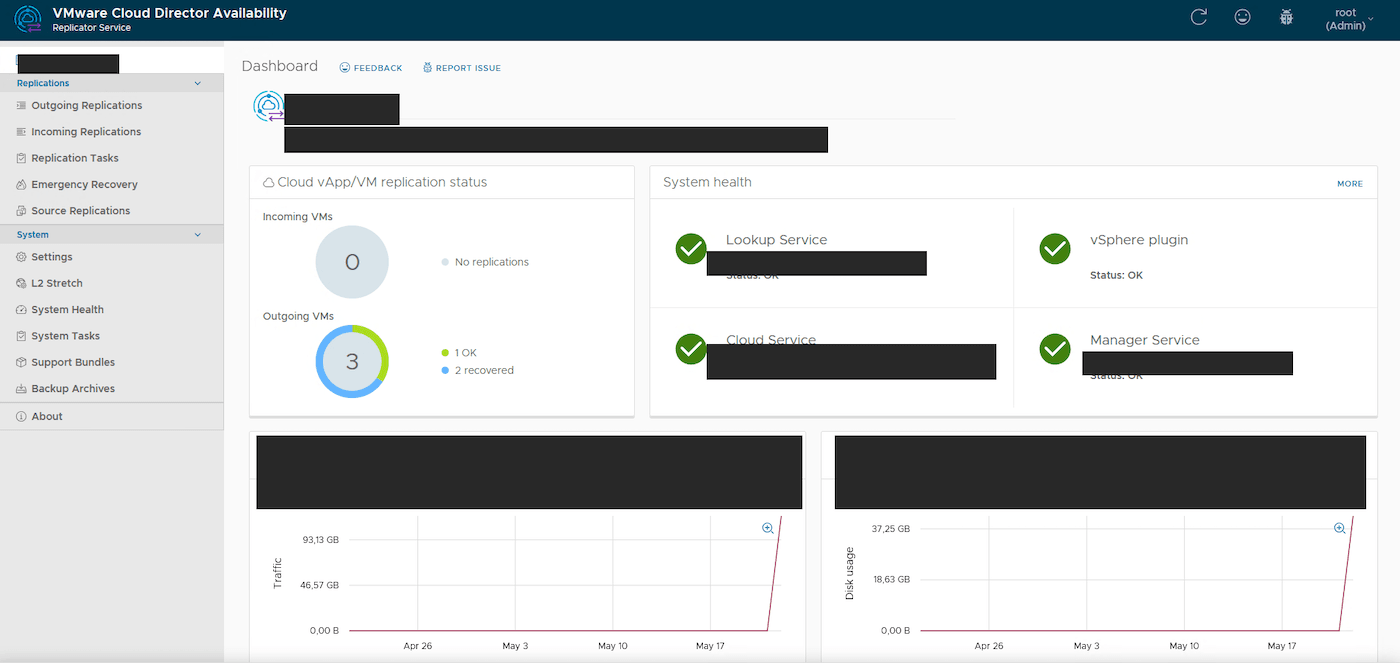Viewport: 1400px width, 663px height.
Task: Click the About info icon
Action: coord(22,416)
